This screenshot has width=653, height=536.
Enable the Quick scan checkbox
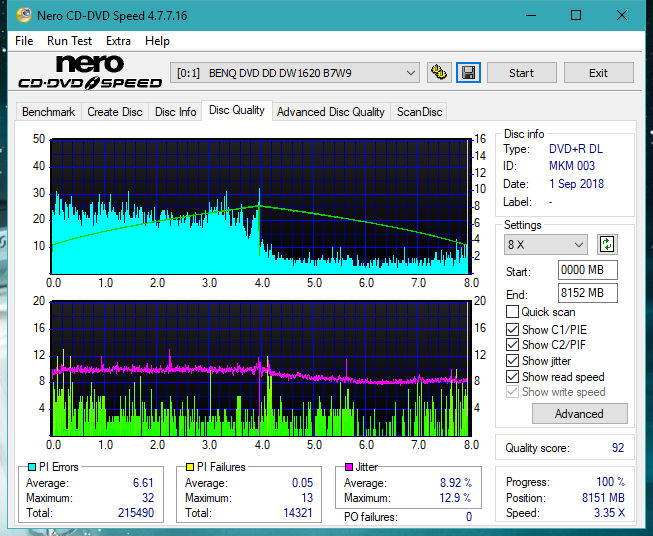click(x=512, y=312)
